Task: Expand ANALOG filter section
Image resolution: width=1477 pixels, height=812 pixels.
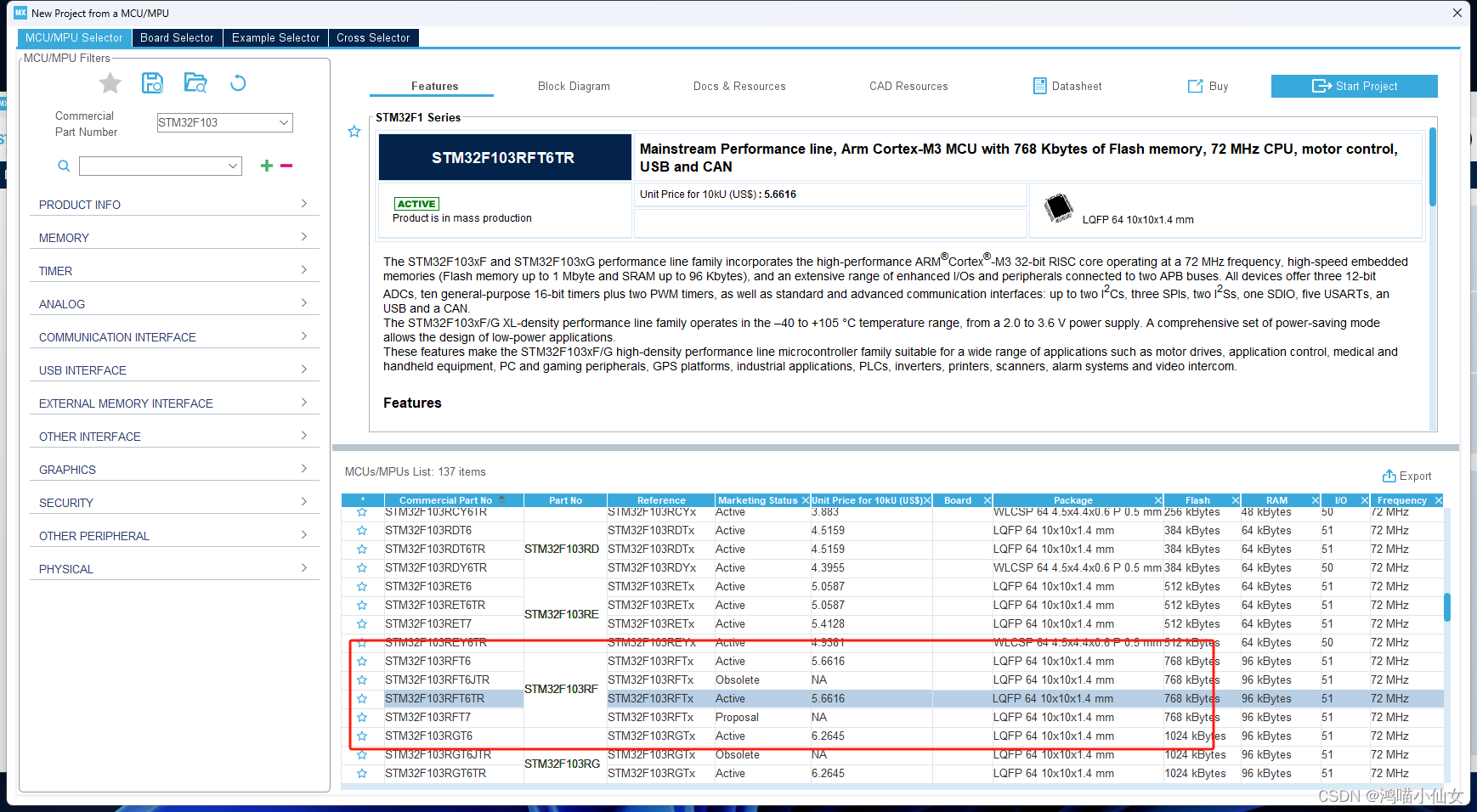Action: pos(174,304)
